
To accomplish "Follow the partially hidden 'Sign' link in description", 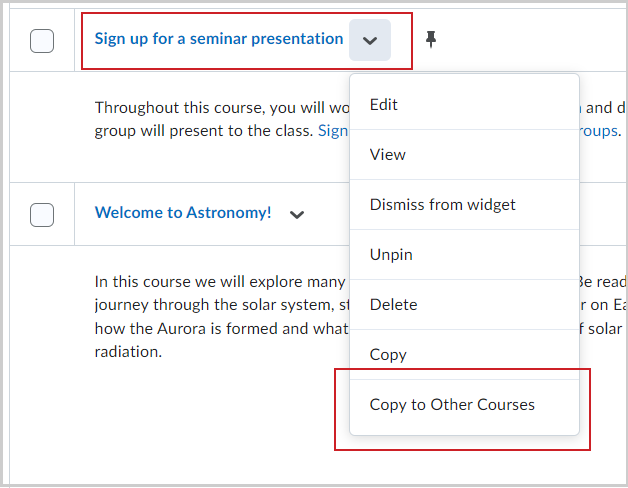I will (x=332, y=130).
